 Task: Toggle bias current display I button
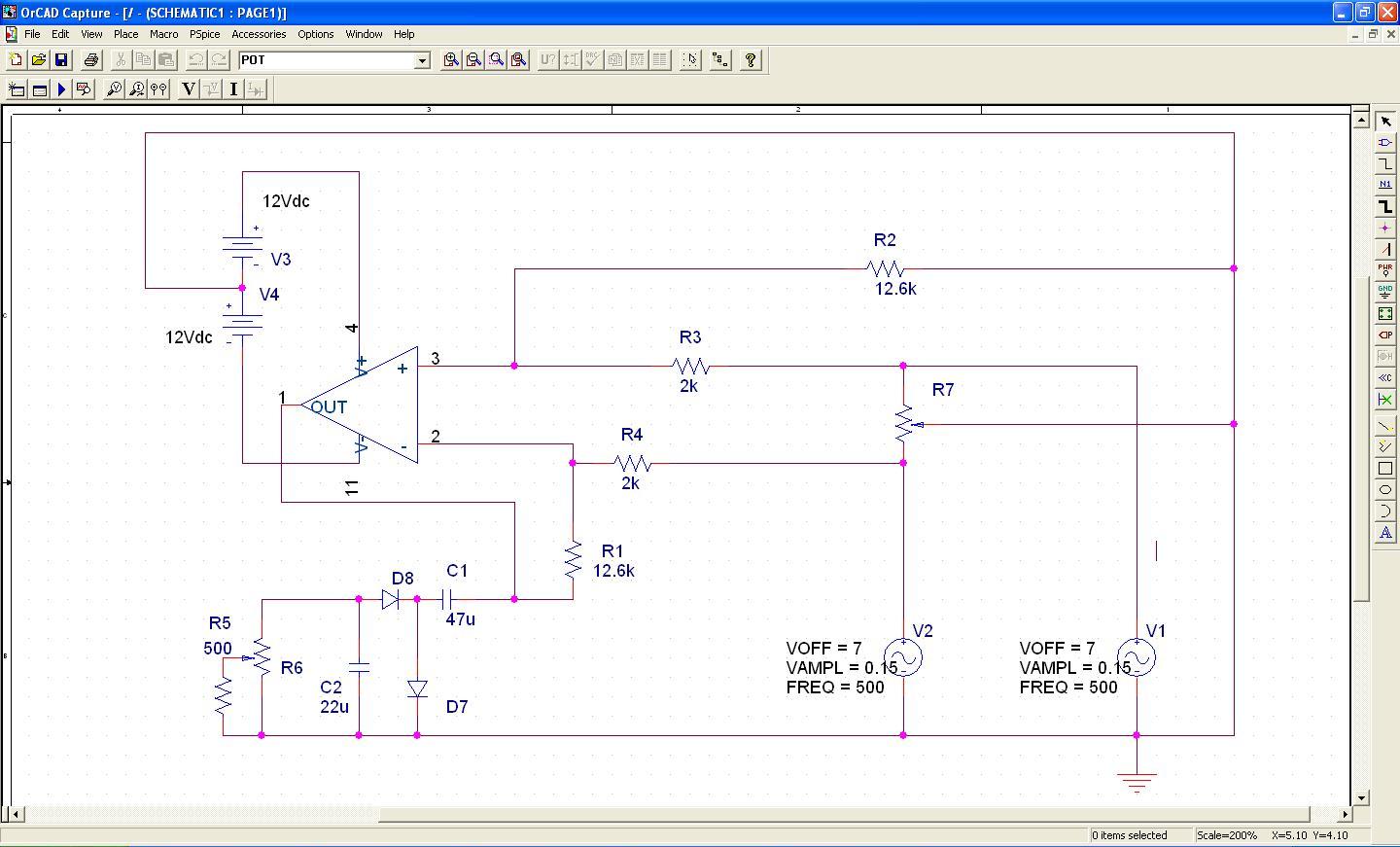233,89
